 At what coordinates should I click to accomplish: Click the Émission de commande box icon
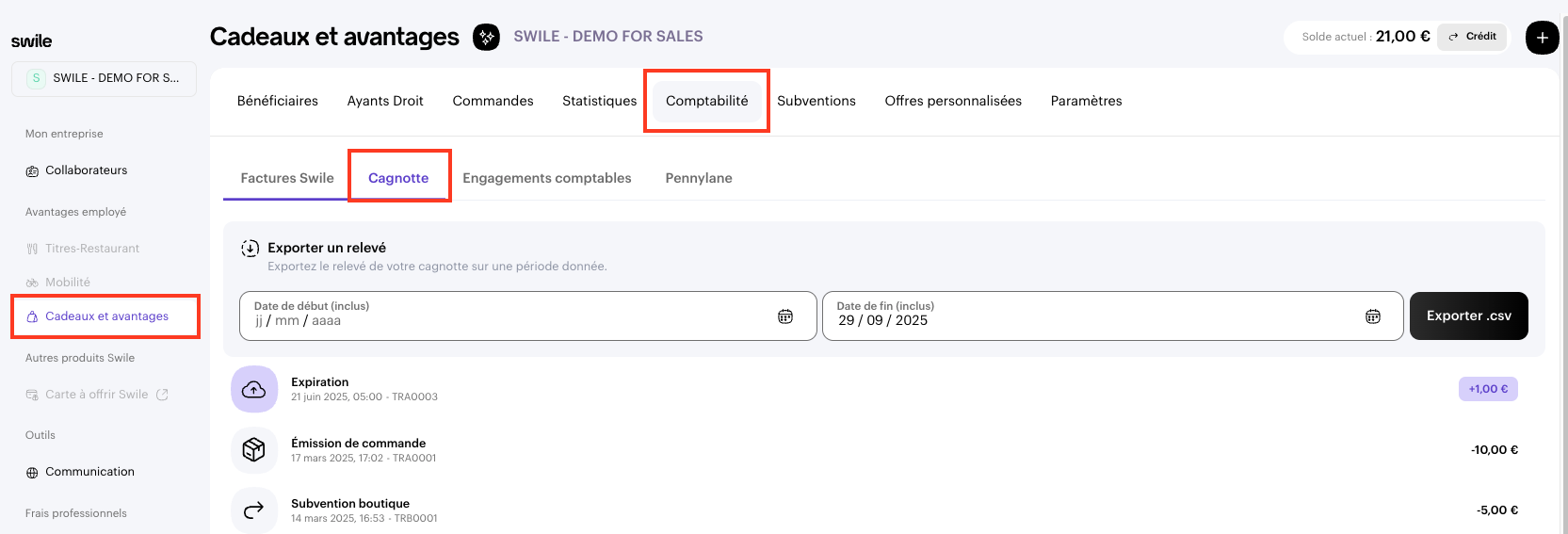pyautogui.click(x=254, y=450)
